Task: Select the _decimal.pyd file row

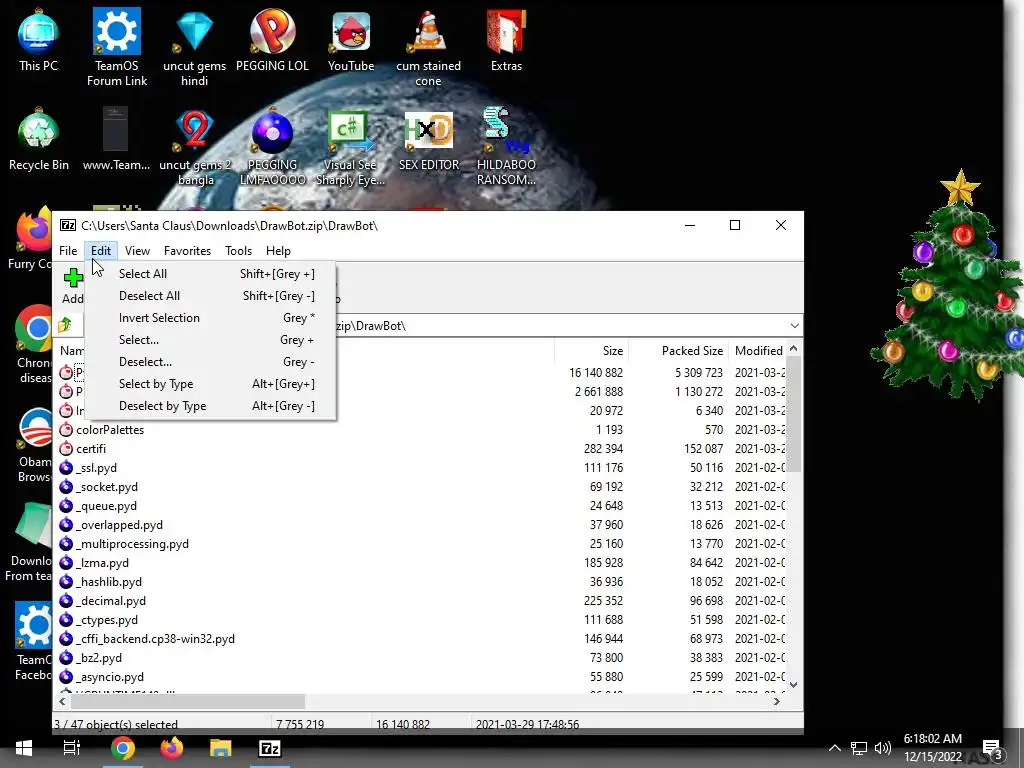Action: 422,600
